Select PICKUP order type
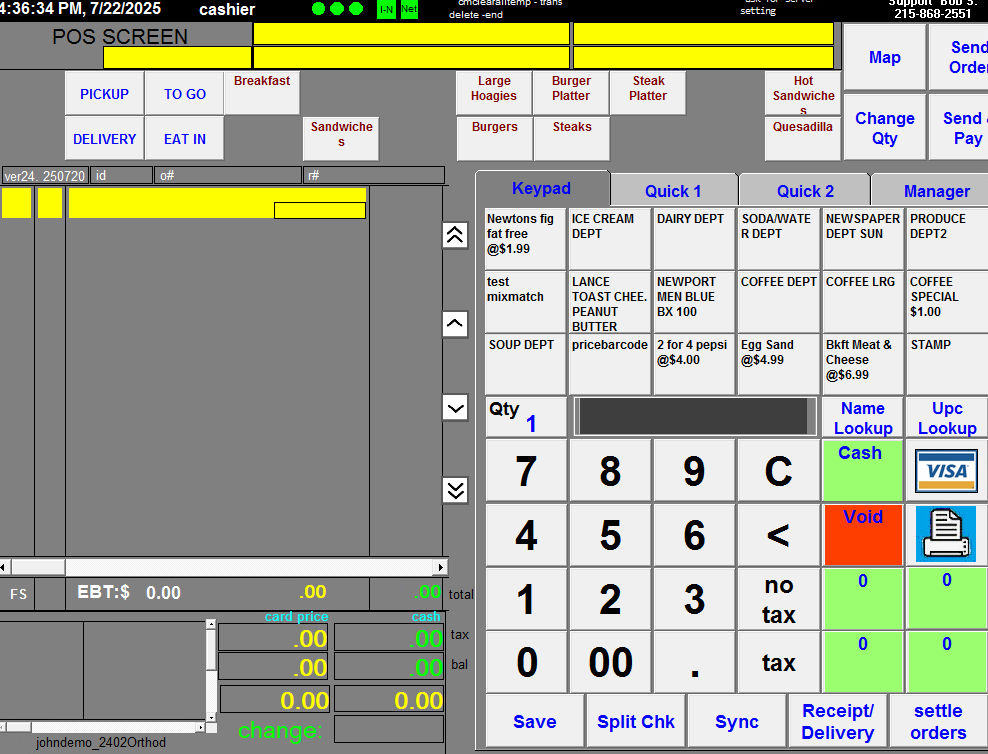 pos(105,94)
